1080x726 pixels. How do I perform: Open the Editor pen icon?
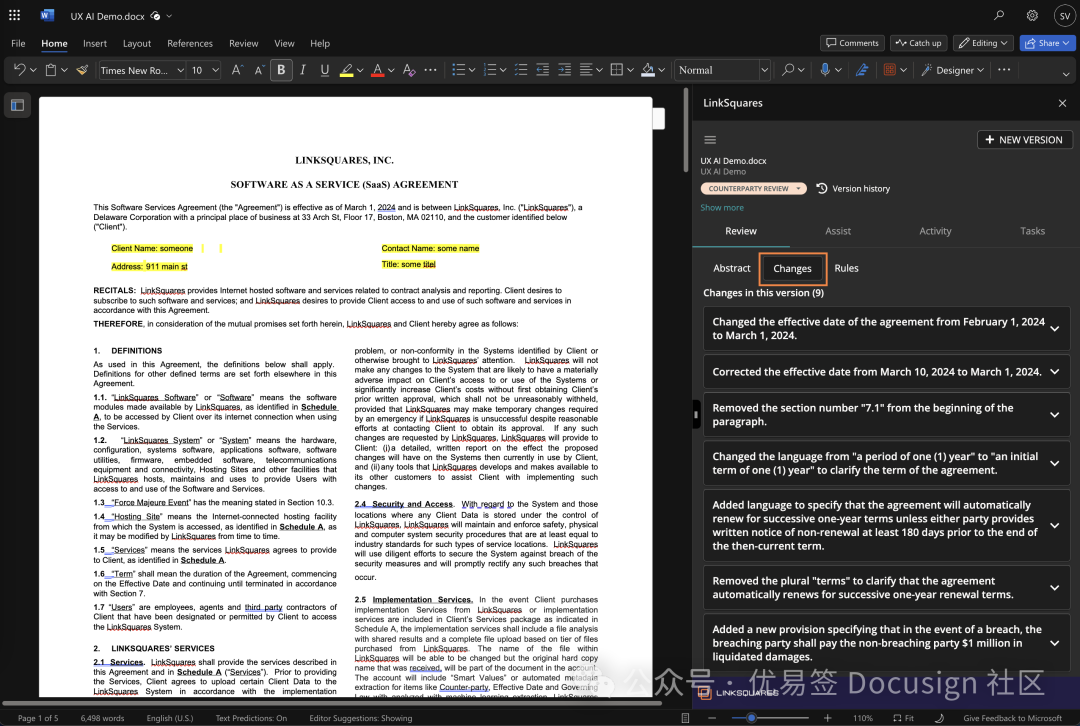click(x=862, y=70)
